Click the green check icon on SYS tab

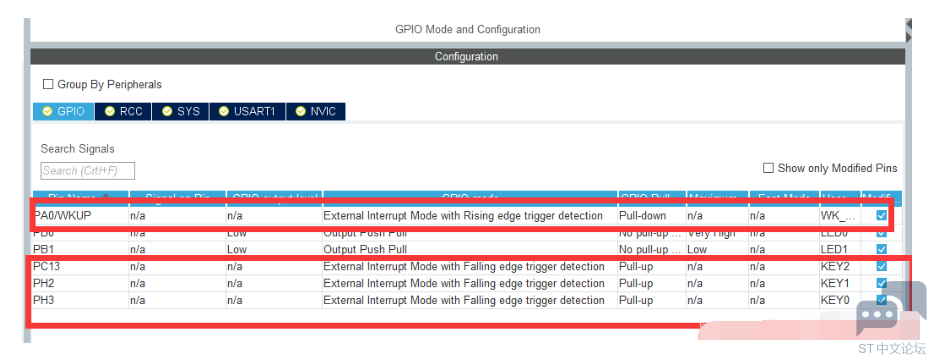(167, 112)
